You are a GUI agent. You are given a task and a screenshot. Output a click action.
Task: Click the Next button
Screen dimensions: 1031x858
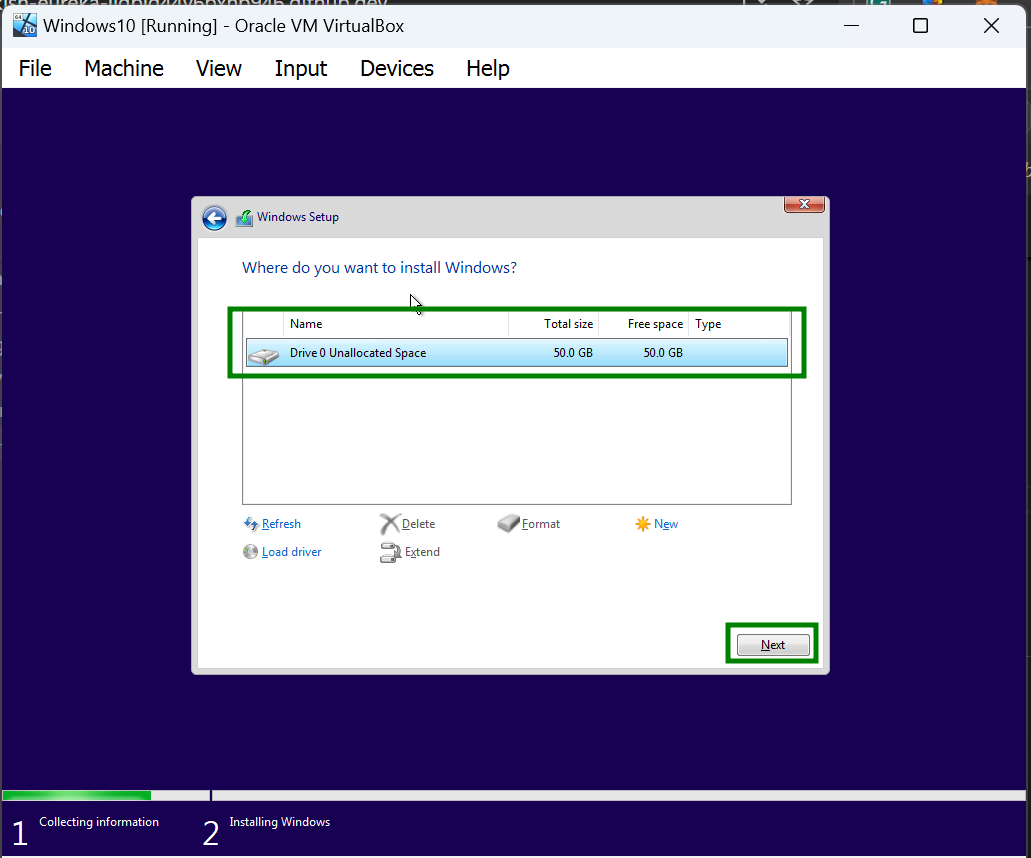tap(773, 645)
